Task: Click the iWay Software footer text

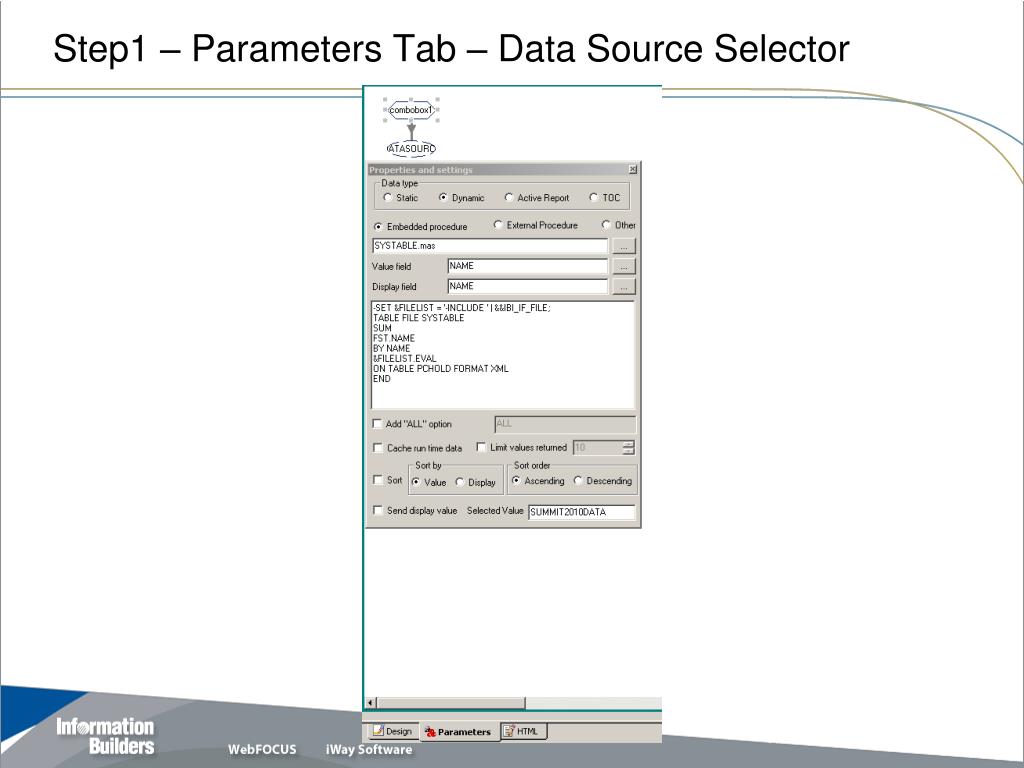Action: coord(369,749)
